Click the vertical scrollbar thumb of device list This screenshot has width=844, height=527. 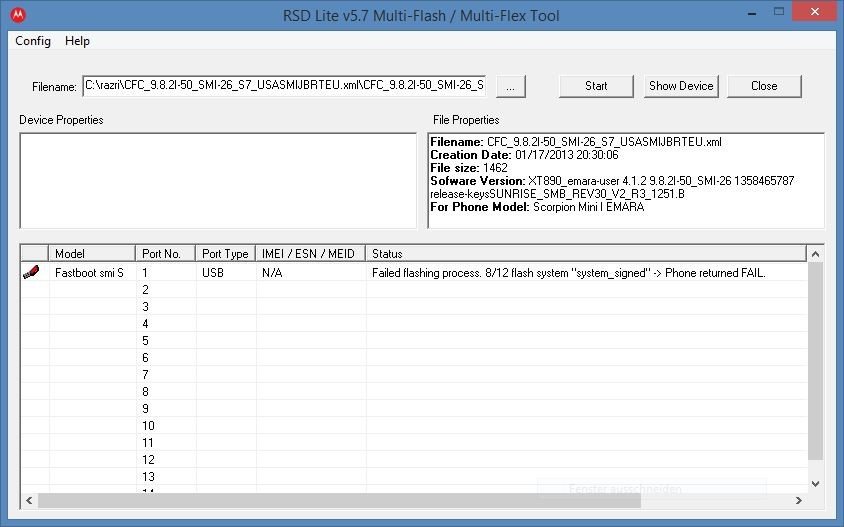coord(815,361)
